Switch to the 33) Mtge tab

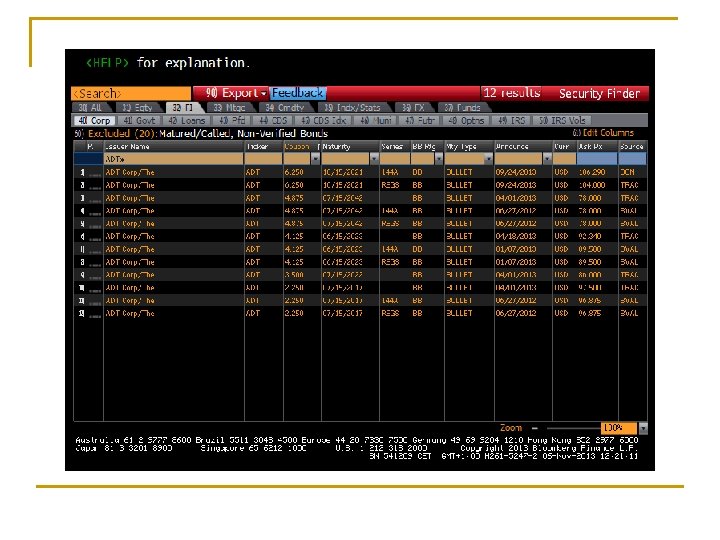pos(229,107)
